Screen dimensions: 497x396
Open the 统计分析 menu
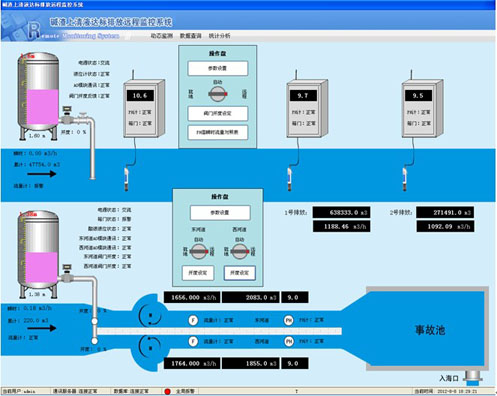tap(219, 36)
